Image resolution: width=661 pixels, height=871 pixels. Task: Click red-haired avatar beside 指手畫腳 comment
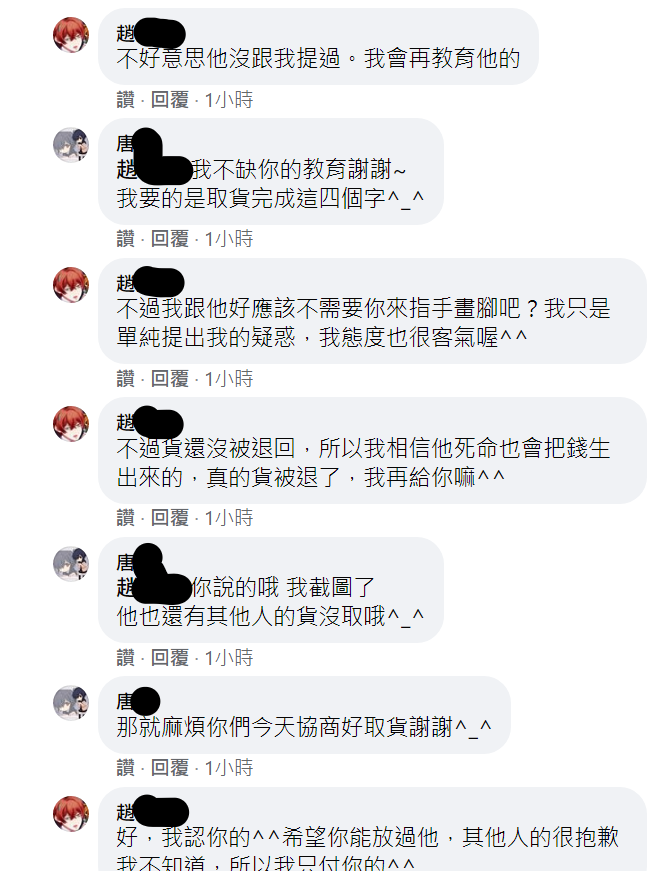[x=71, y=285]
